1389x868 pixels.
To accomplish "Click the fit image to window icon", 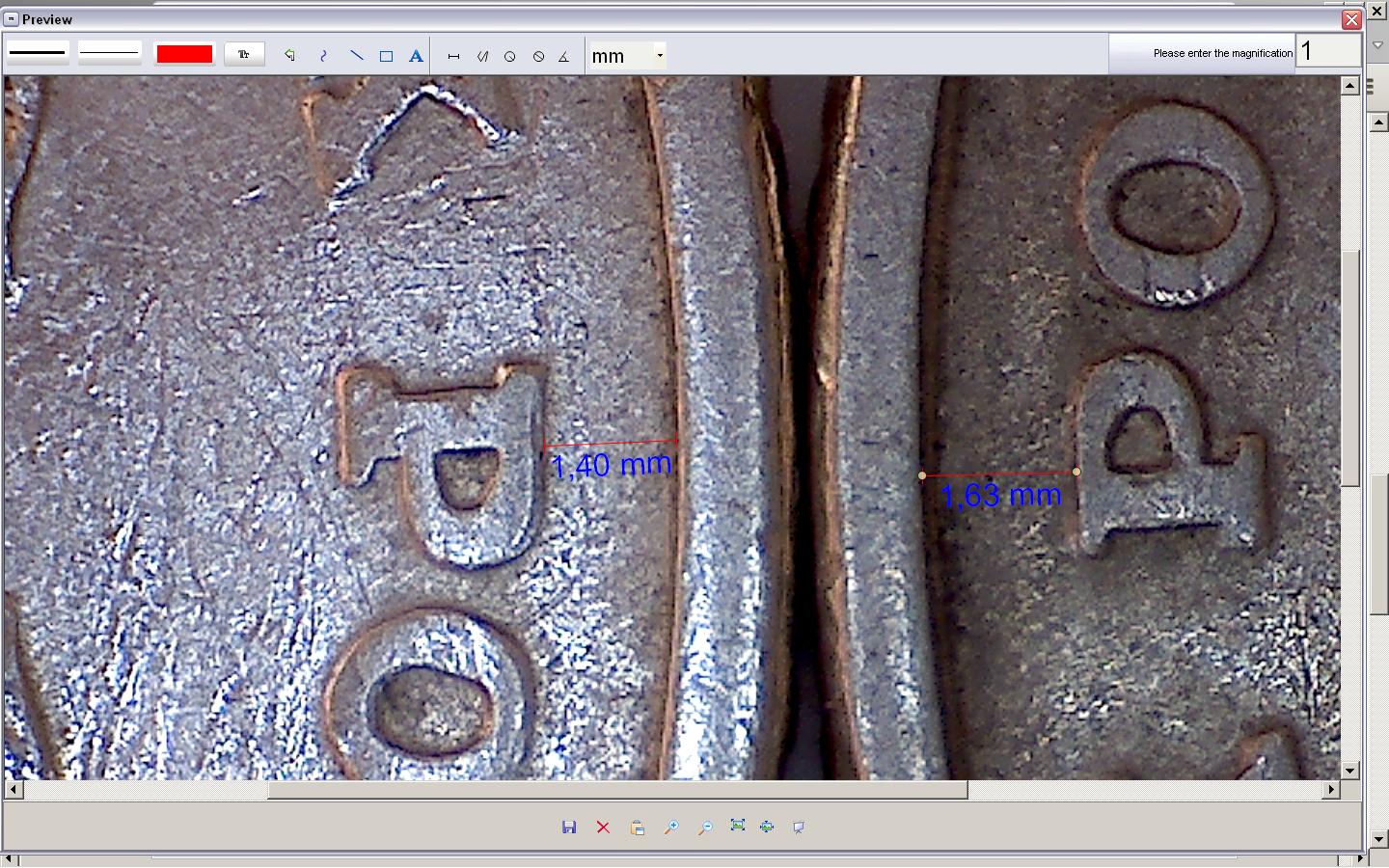I will pos(738,827).
